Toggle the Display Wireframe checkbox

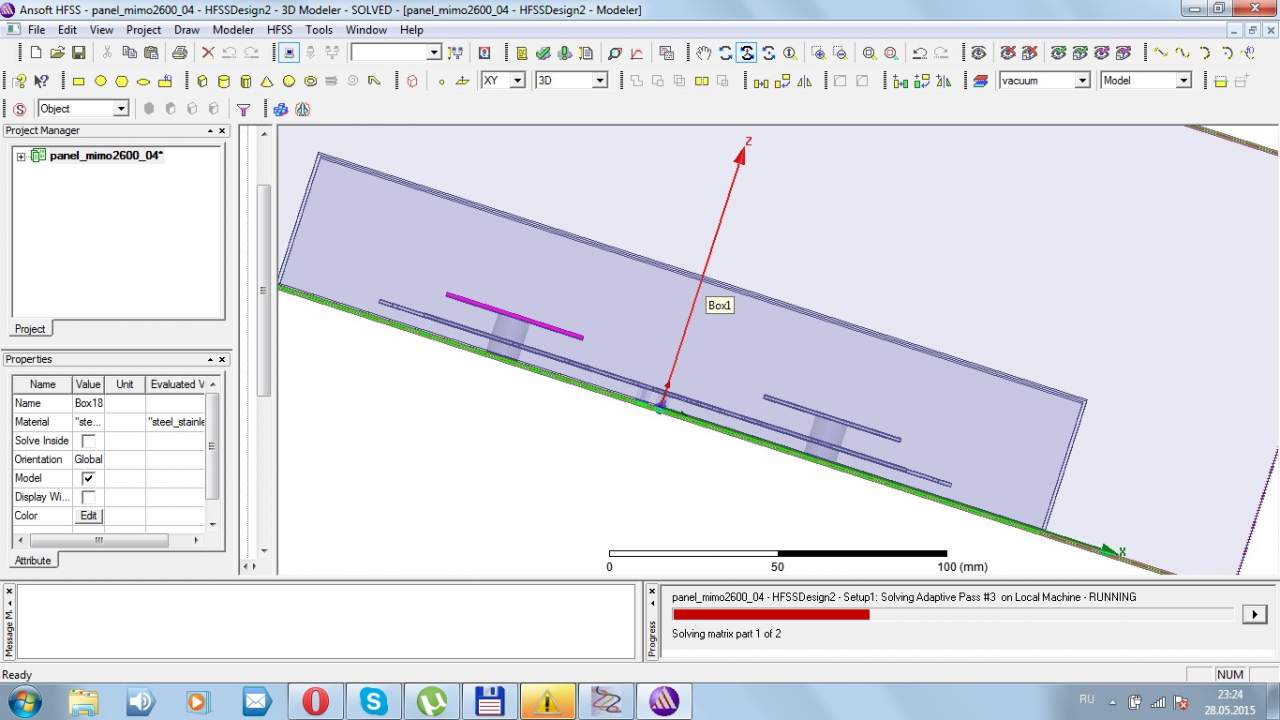(88, 497)
